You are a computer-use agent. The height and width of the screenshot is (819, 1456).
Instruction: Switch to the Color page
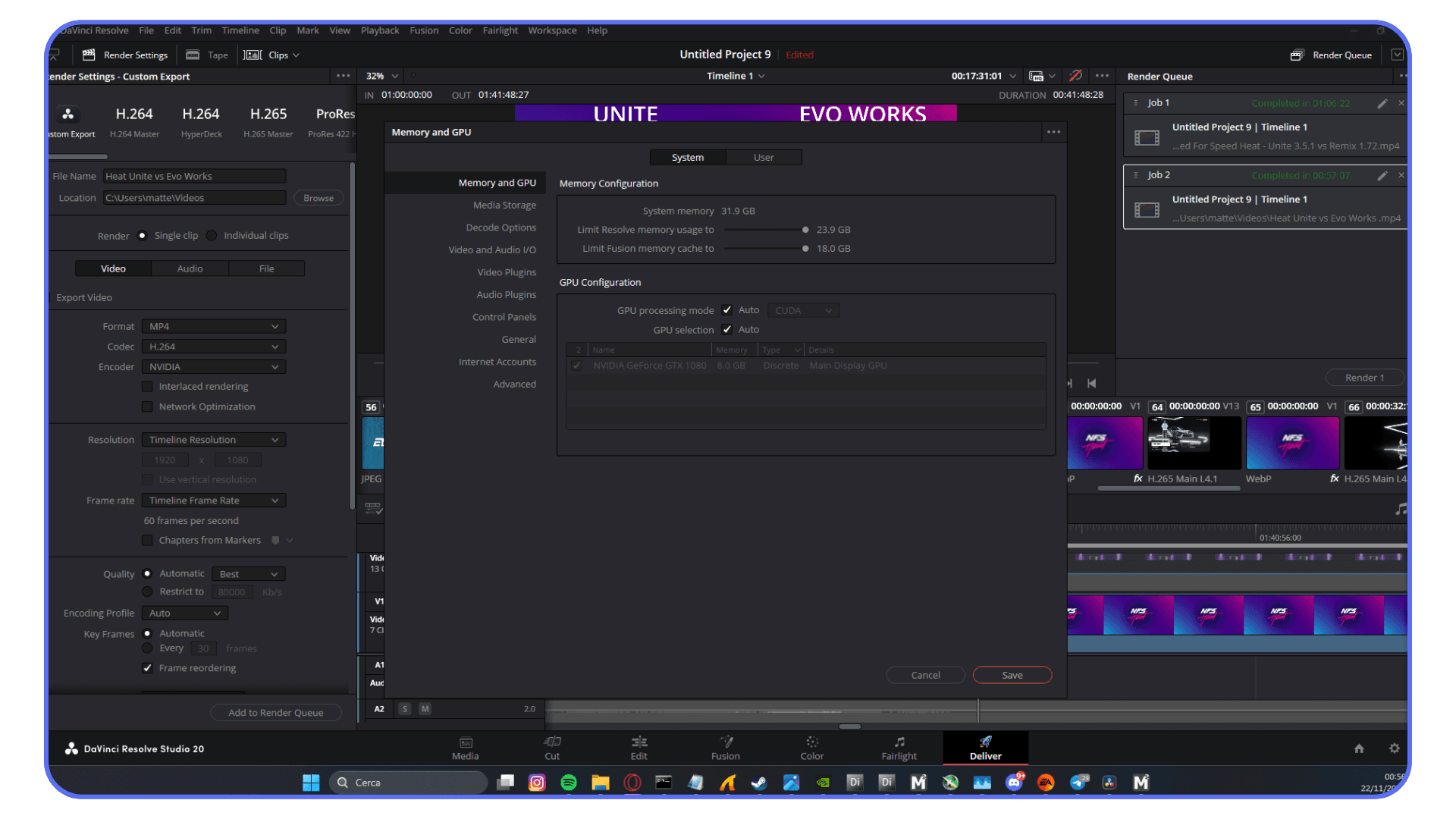click(x=811, y=748)
